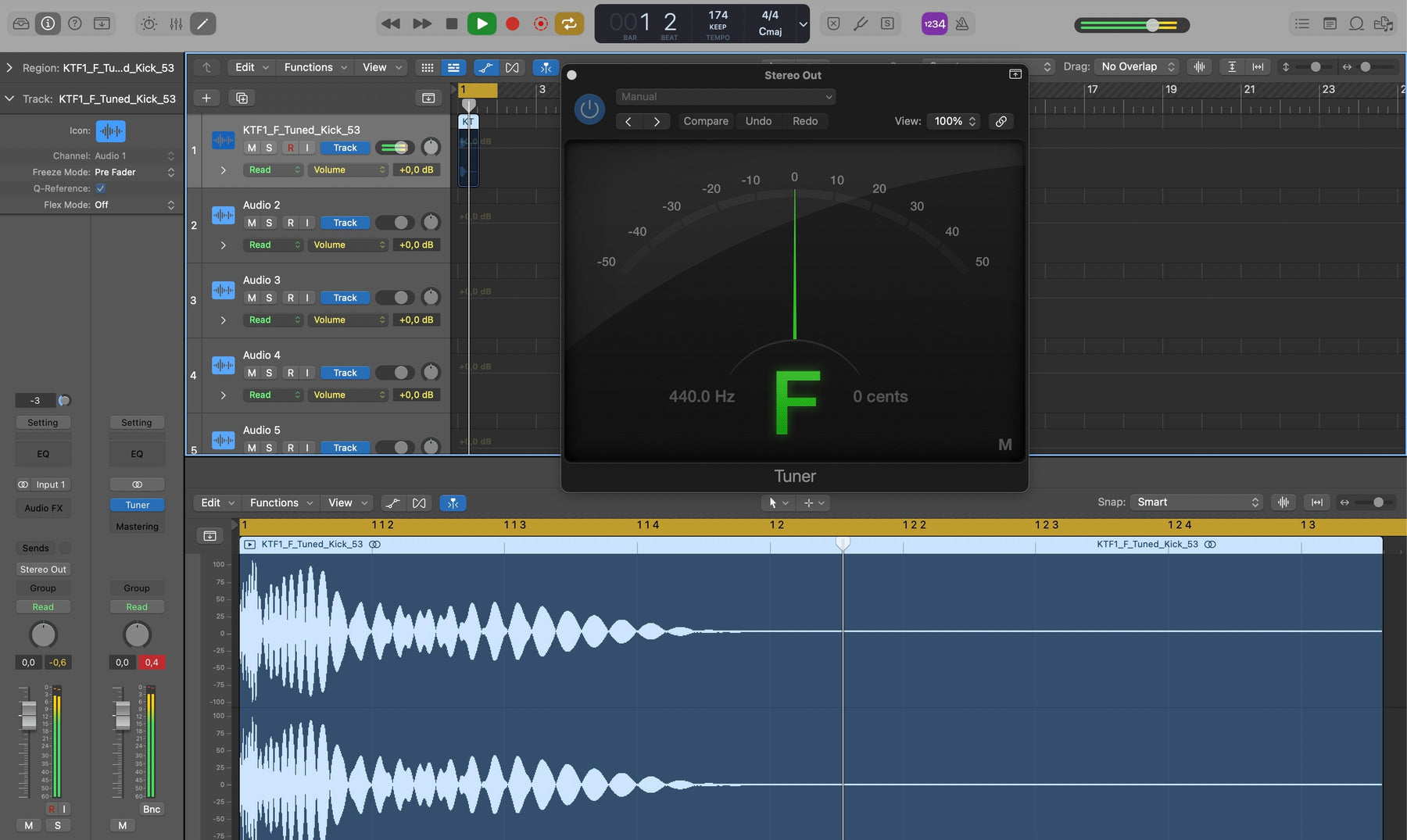The image size is (1407, 840).
Task: Click the Tuner link chain icon
Action: point(1001,121)
